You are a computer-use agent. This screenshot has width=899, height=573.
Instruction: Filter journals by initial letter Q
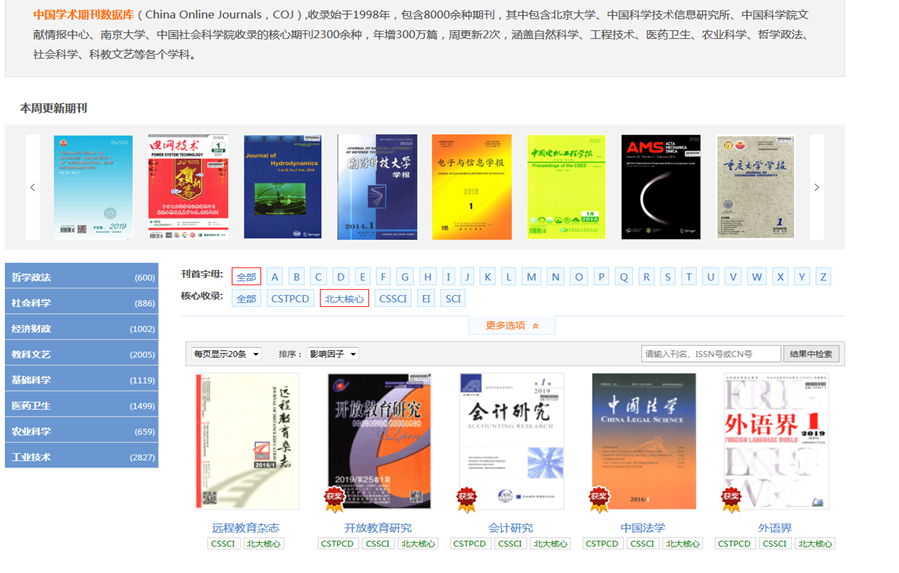pyautogui.click(x=623, y=276)
